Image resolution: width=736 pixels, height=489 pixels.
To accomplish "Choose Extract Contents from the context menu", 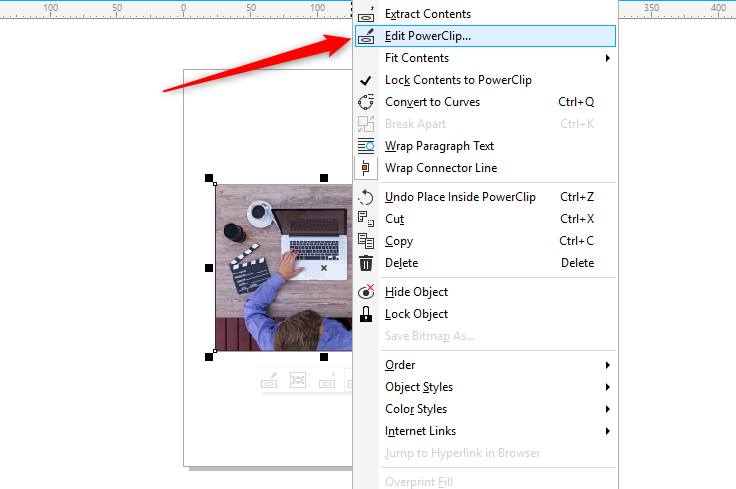I will tap(485, 14).
